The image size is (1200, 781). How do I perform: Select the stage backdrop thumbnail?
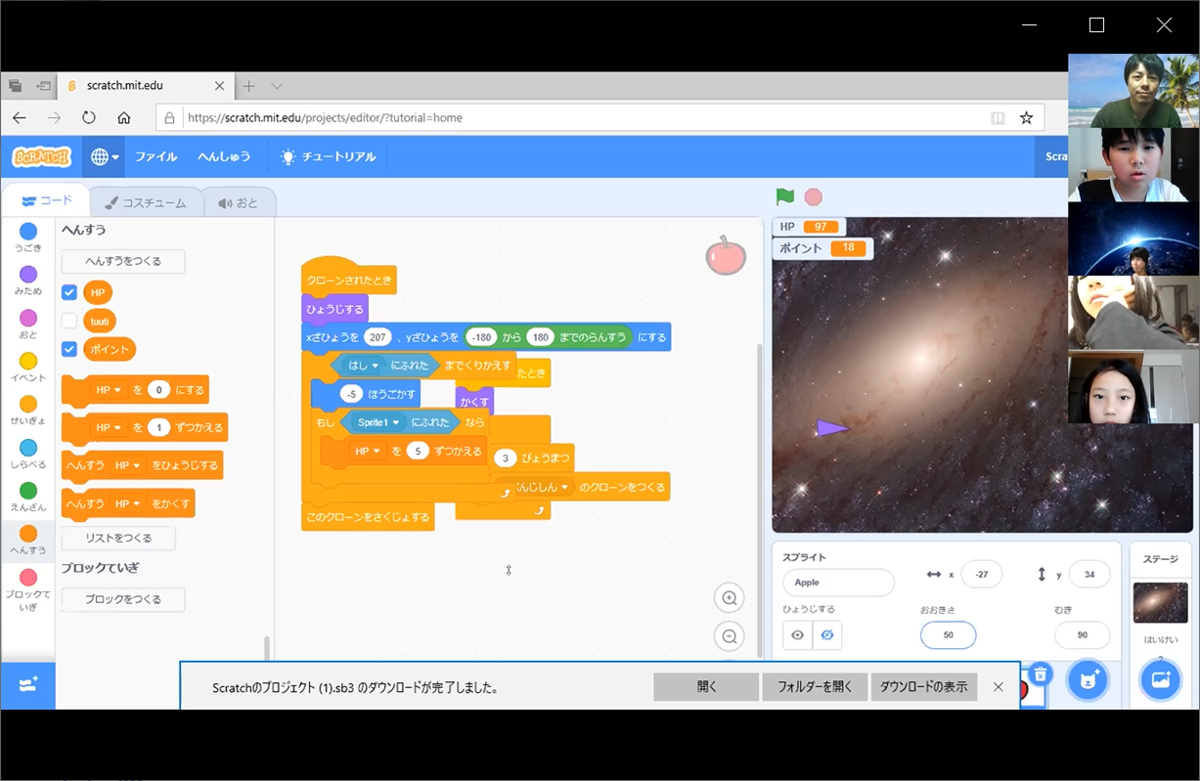(1160, 603)
